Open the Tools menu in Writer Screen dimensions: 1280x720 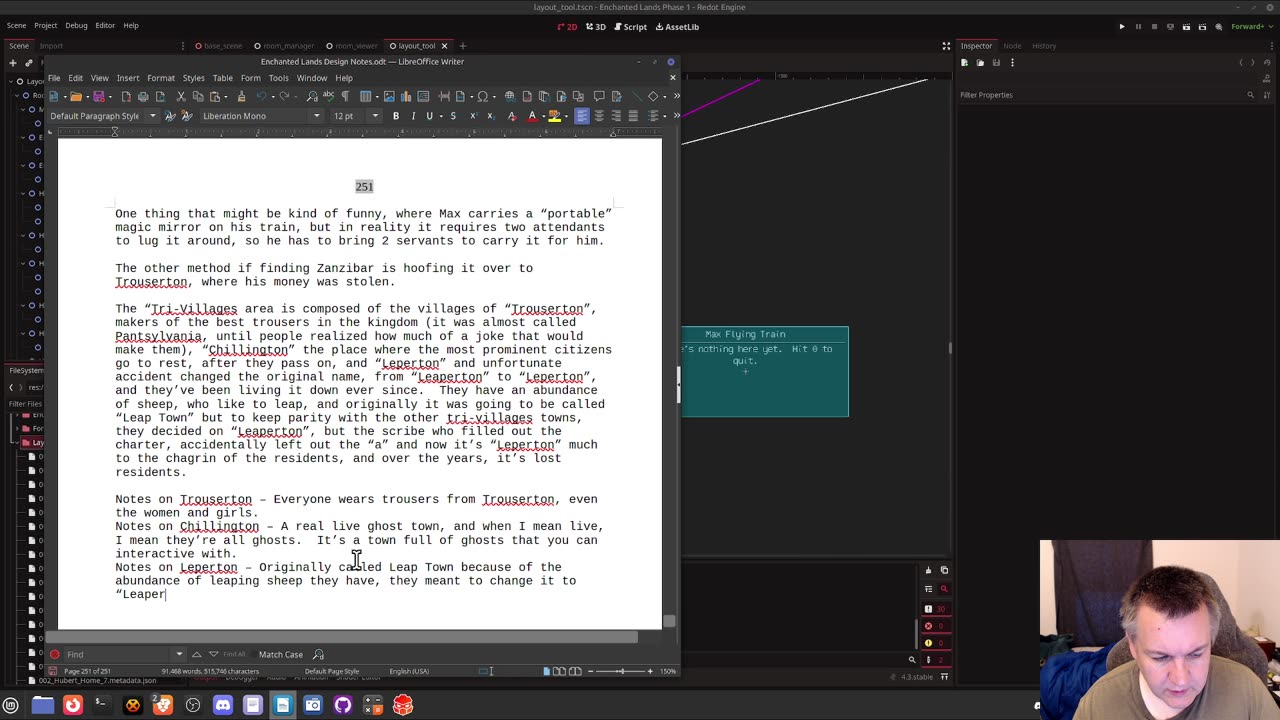pyautogui.click(x=278, y=78)
